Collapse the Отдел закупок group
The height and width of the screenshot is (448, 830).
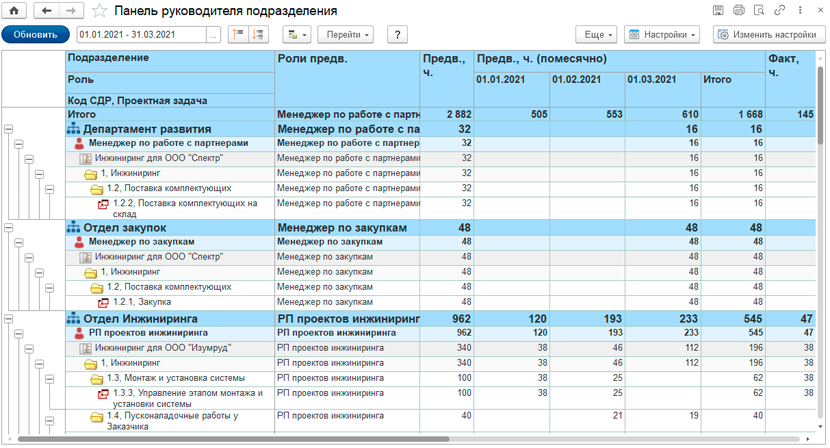point(9,228)
